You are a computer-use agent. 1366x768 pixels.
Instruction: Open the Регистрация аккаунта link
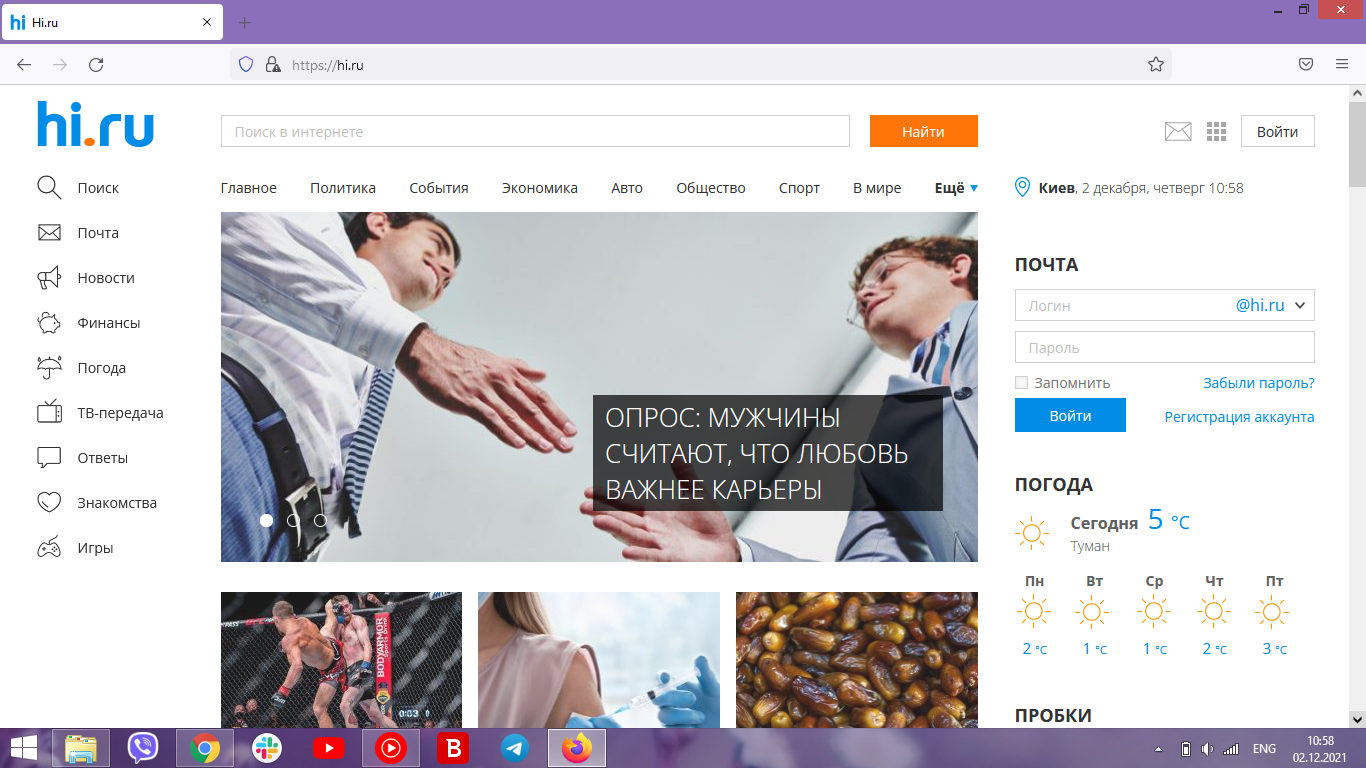1239,416
